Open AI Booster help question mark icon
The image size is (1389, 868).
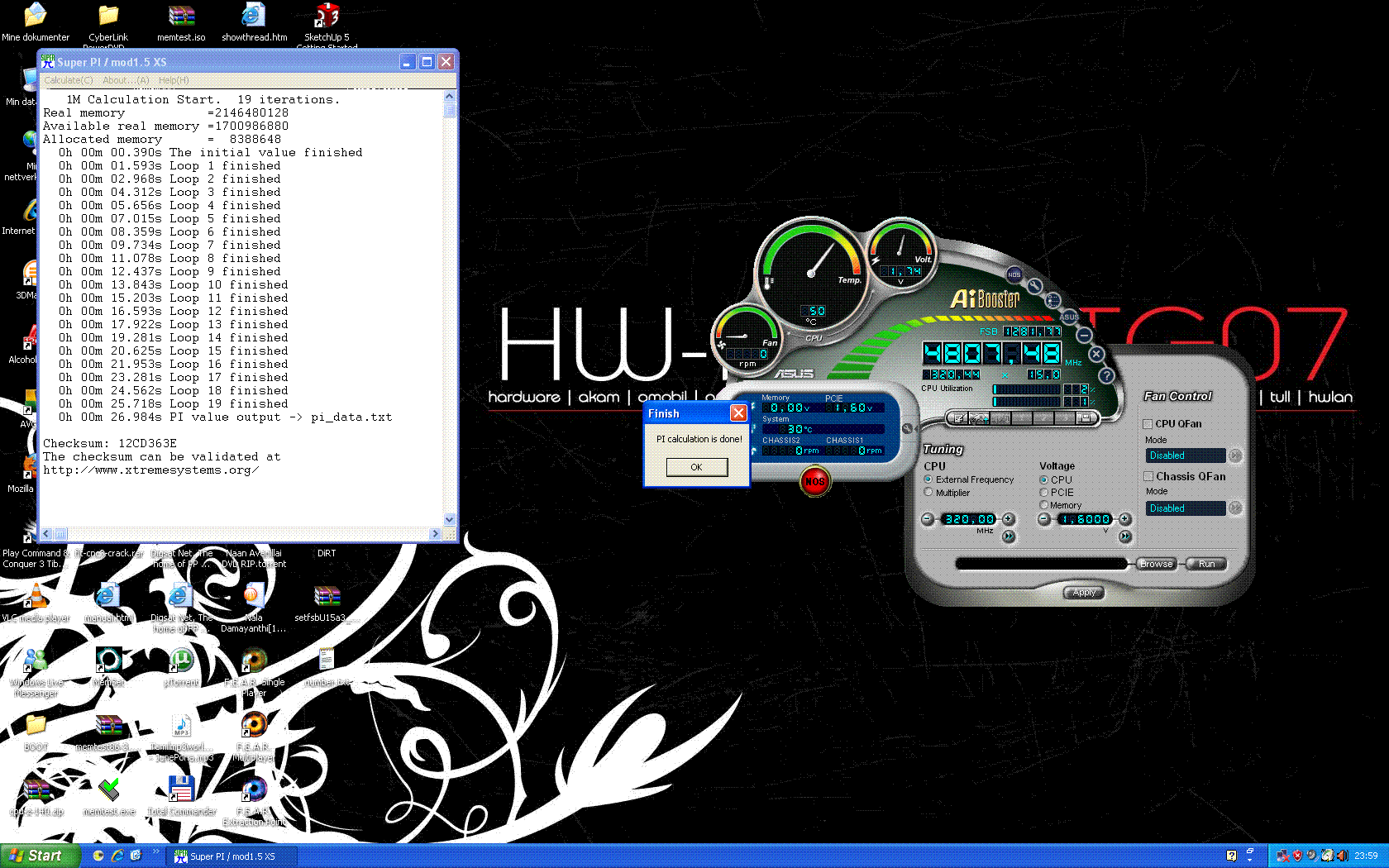point(1106,375)
